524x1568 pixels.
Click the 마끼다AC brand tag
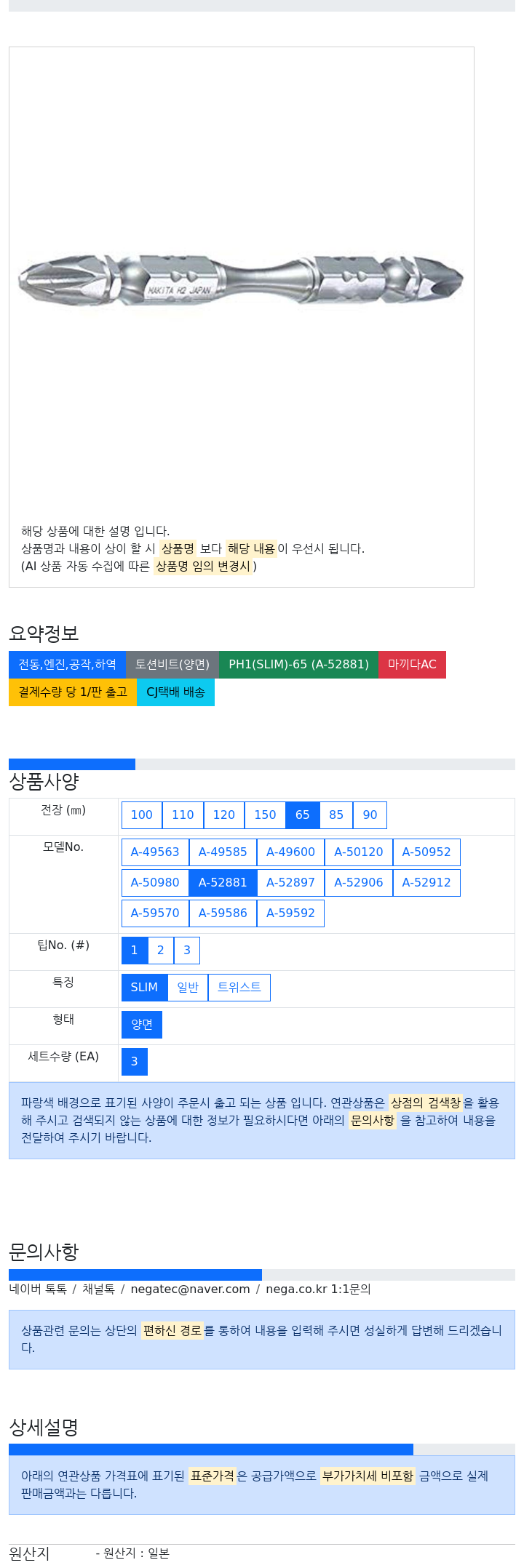pos(412,665)
